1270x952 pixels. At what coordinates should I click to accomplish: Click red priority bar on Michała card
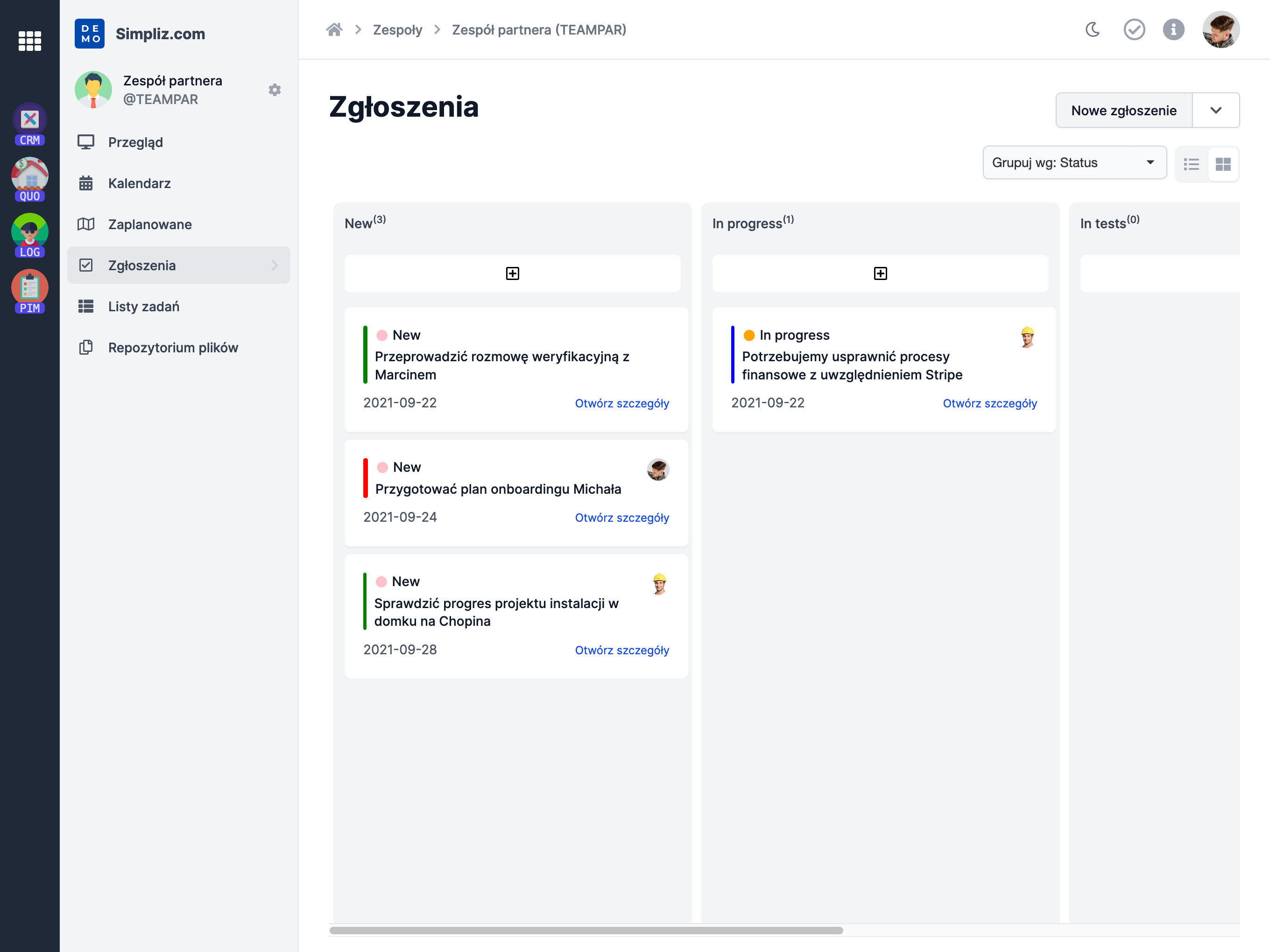tap(365, 478)
